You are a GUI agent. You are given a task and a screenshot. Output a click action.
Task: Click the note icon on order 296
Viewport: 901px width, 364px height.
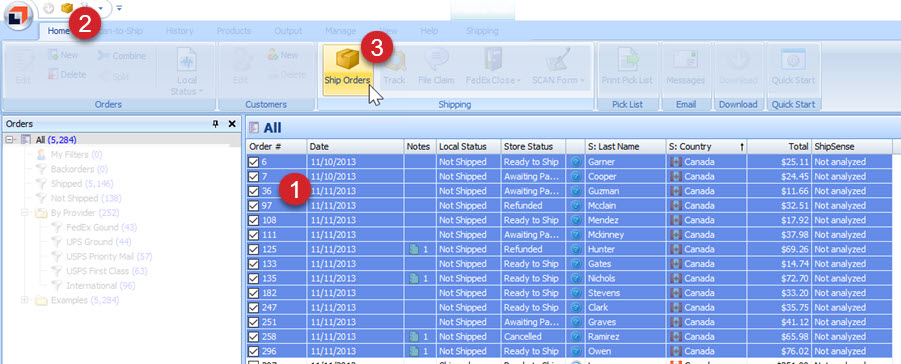coord(413,351)
